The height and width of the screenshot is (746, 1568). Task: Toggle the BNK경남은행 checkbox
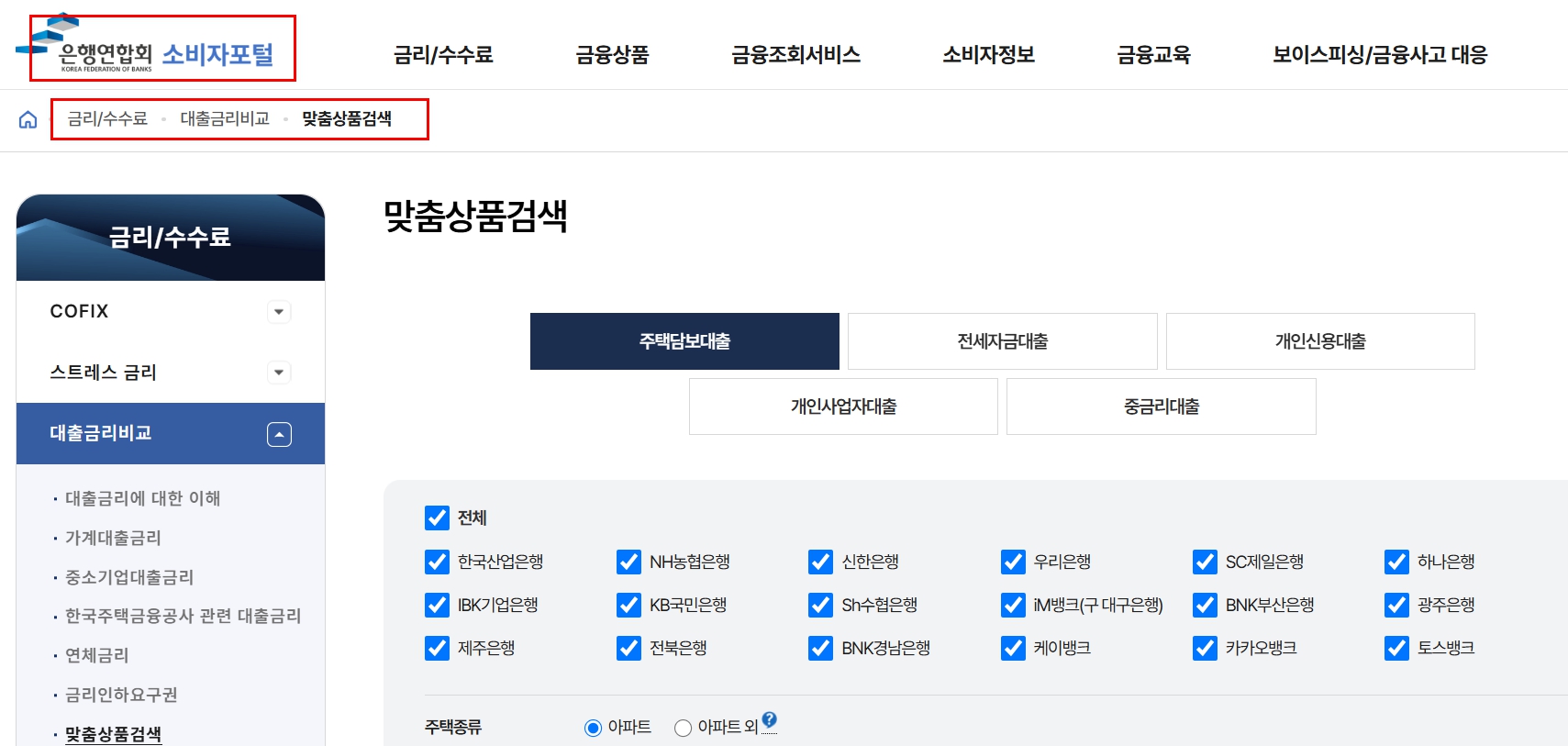click(820, 648)
